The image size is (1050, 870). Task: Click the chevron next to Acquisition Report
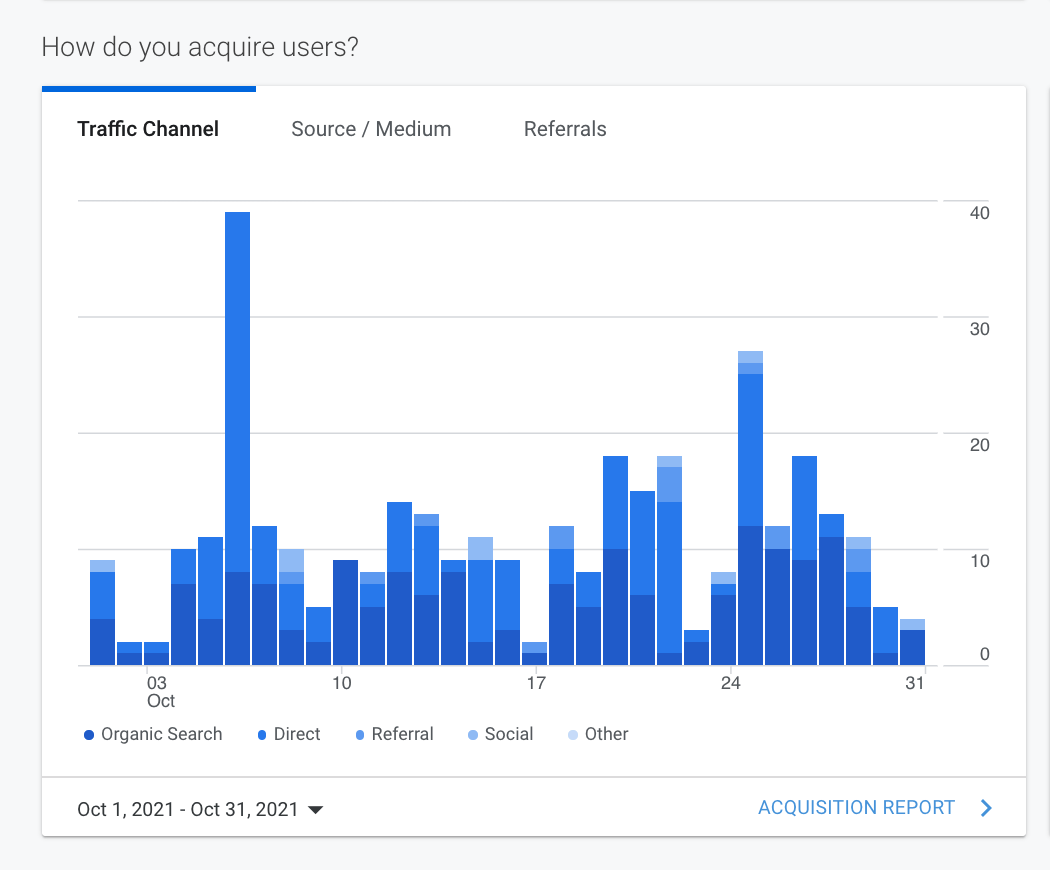(x=986, y=808)
